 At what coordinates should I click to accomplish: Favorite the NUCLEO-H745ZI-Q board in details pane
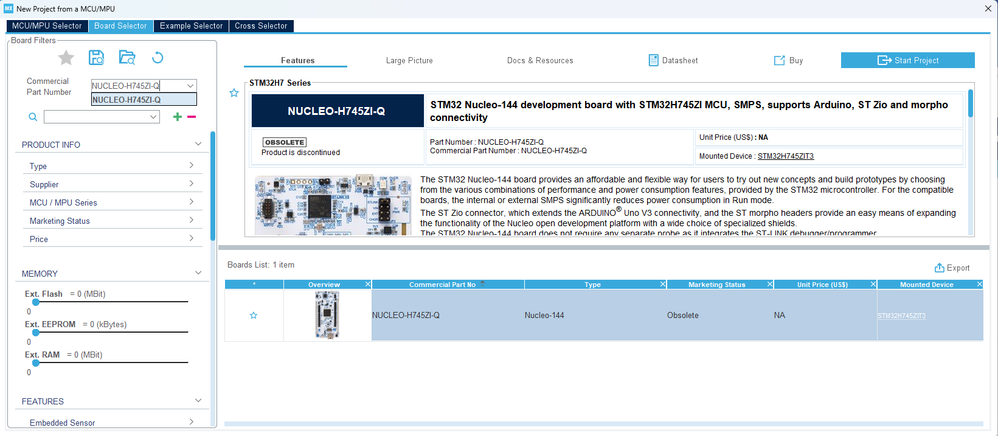pyautogui.click(x=234, y=93)
